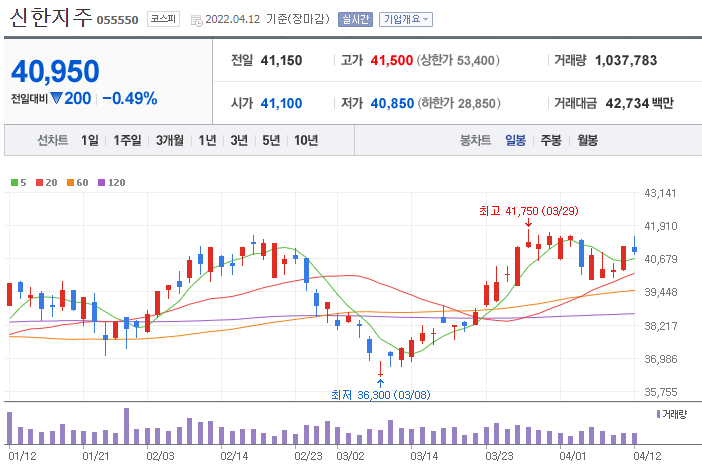Click the 시가 value 41,100

point(282,103)
